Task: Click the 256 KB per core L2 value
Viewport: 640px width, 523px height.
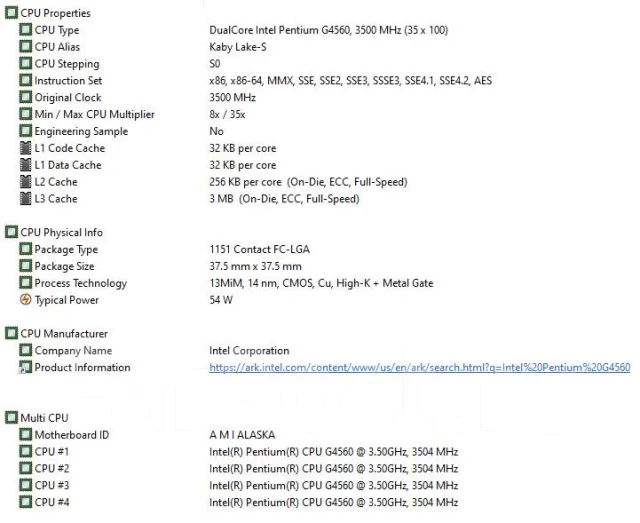Action: click(x=308, y=182)
